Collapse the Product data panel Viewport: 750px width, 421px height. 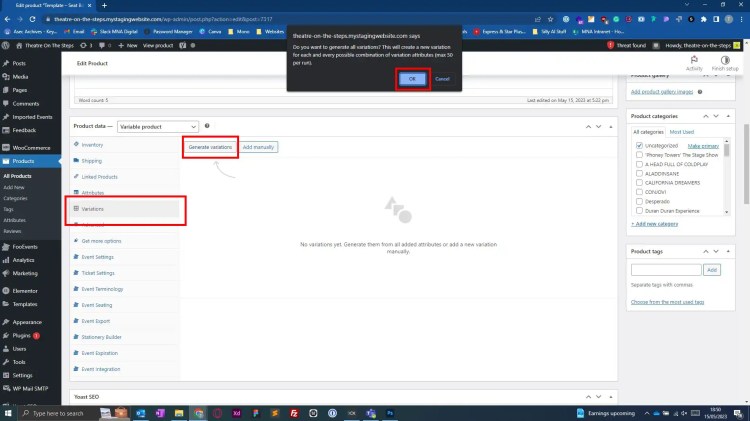coord(611,127)
